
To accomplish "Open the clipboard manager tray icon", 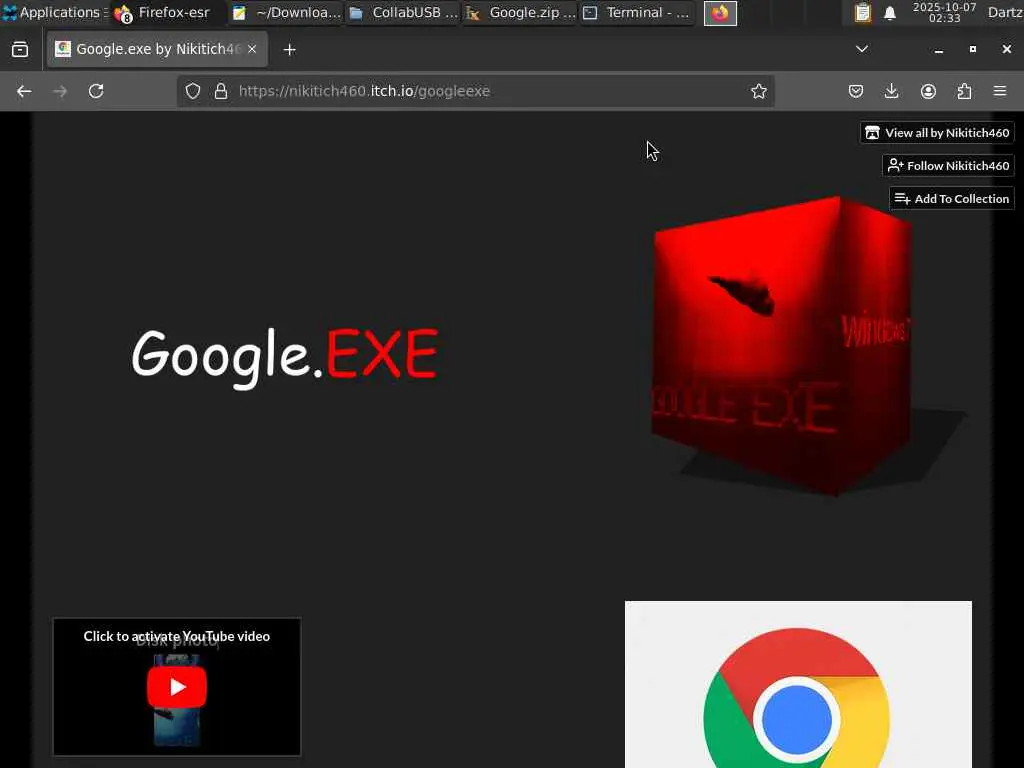I will tap(862, 13).
